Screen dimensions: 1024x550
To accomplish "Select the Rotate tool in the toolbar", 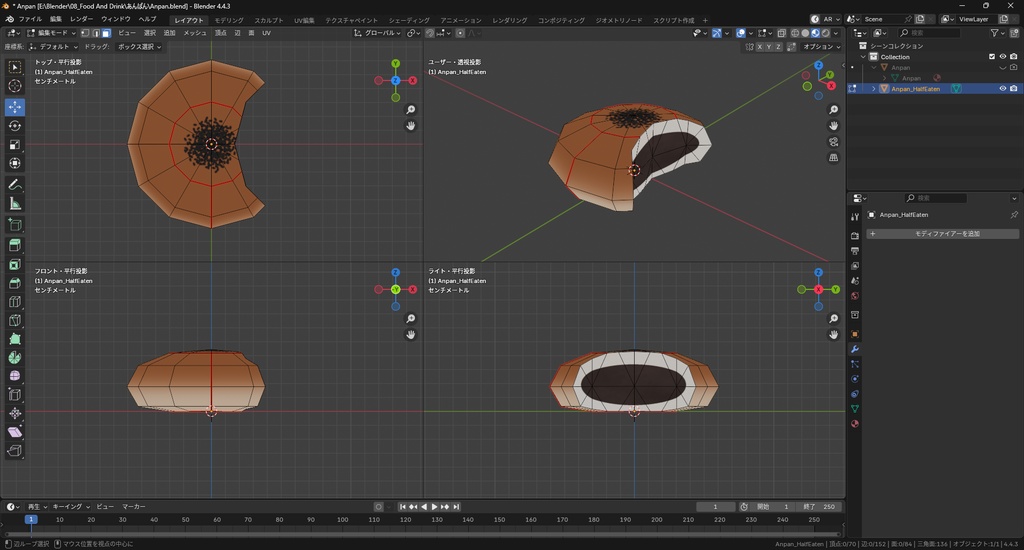I will [x=14, y=125].
